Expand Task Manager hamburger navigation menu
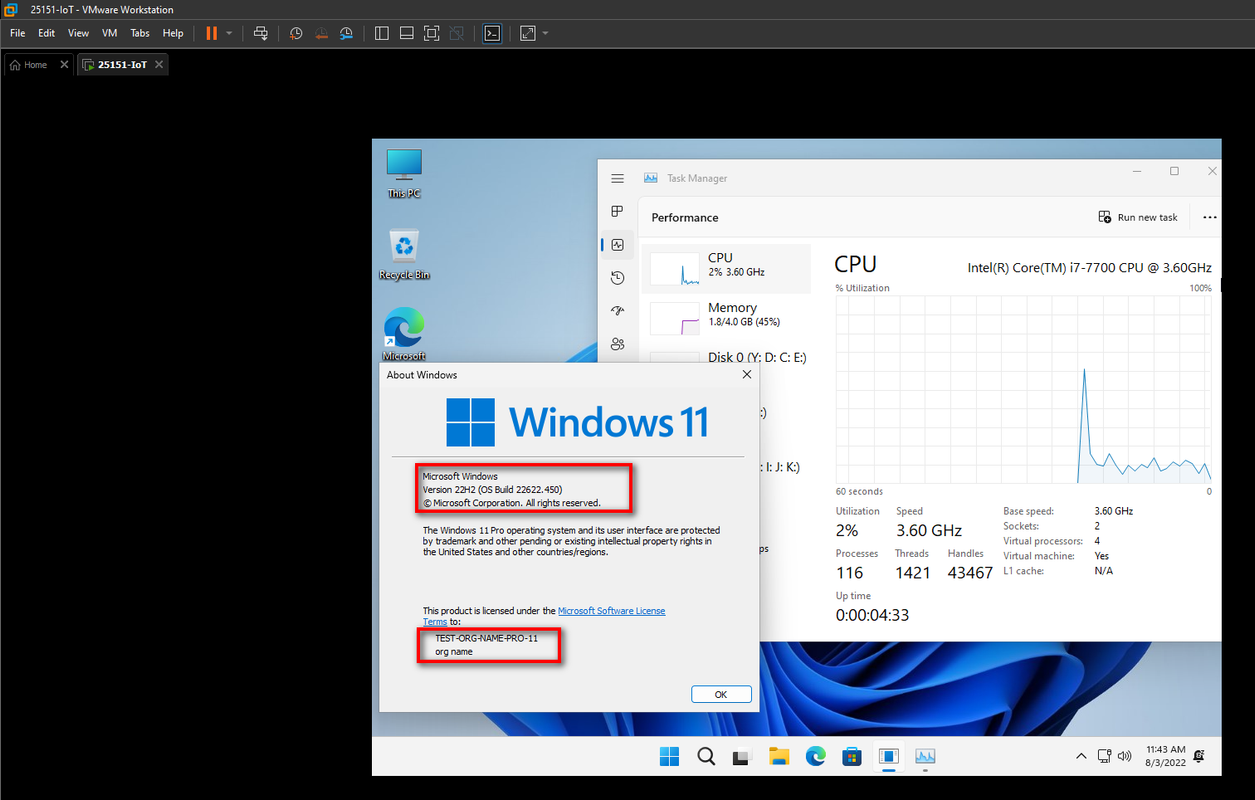 point(618,178)
